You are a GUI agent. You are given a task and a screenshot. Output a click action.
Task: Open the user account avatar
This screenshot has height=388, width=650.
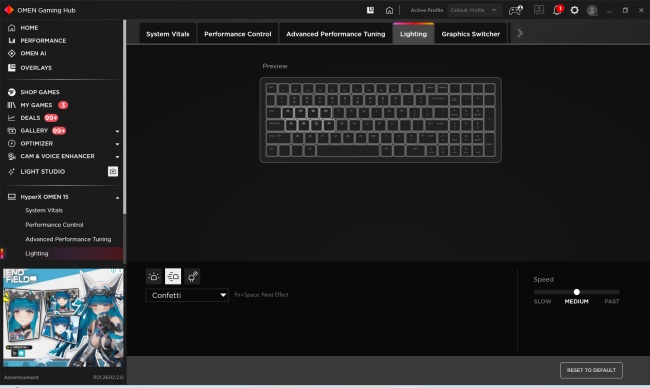coord(592,10)
